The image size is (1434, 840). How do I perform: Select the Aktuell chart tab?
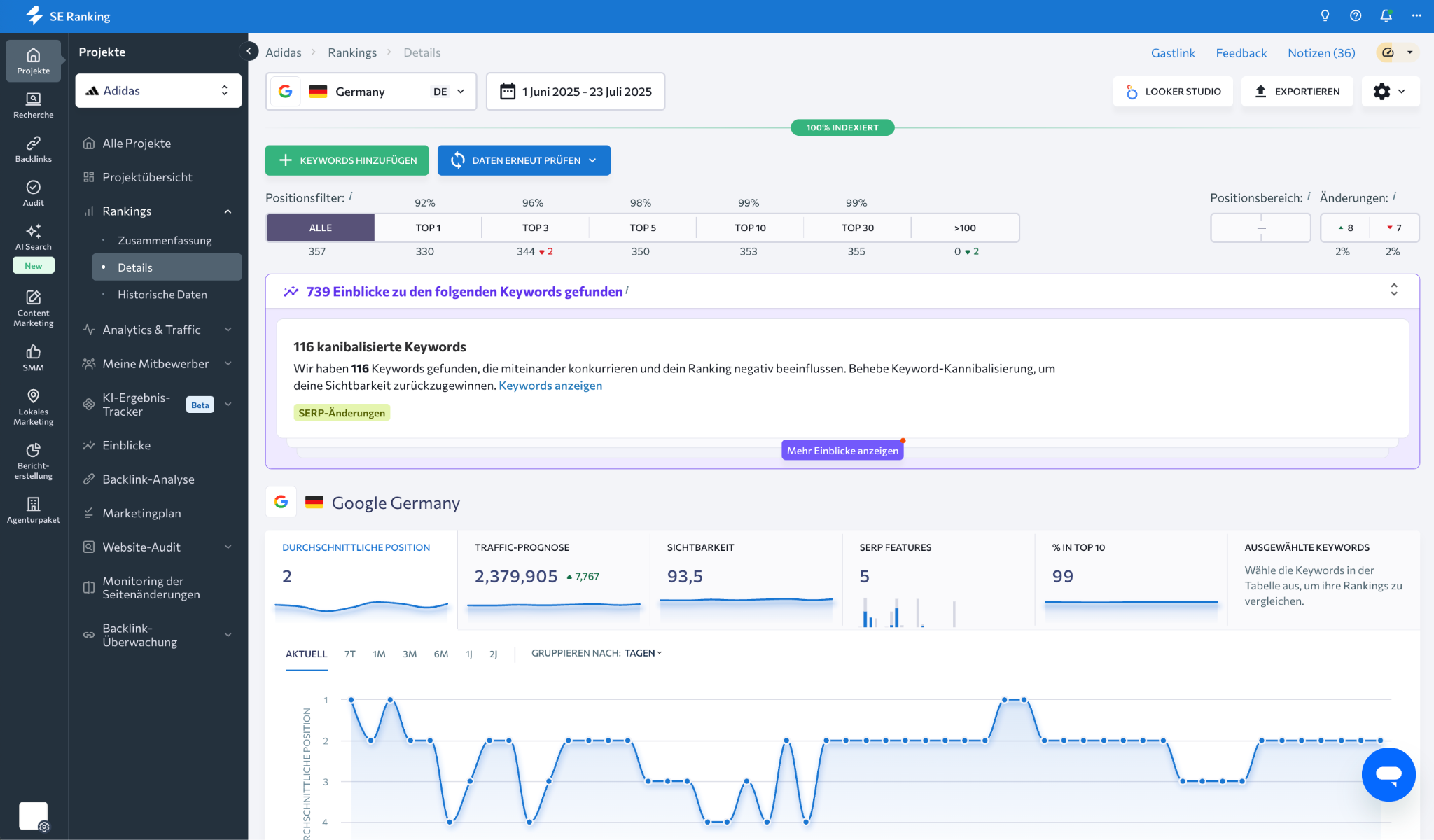[x=306, y=654]
